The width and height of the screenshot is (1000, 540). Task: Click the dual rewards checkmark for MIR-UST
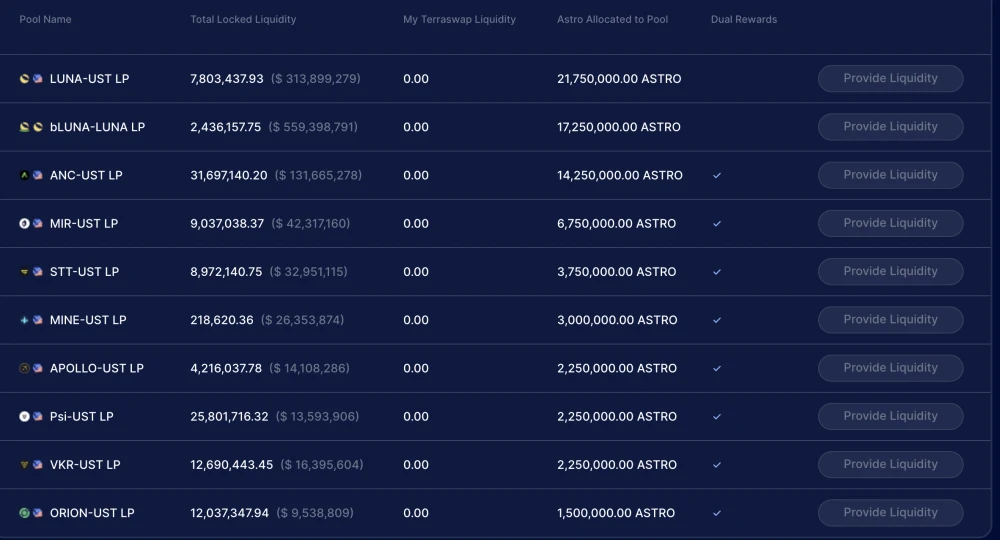pos(717,224)
